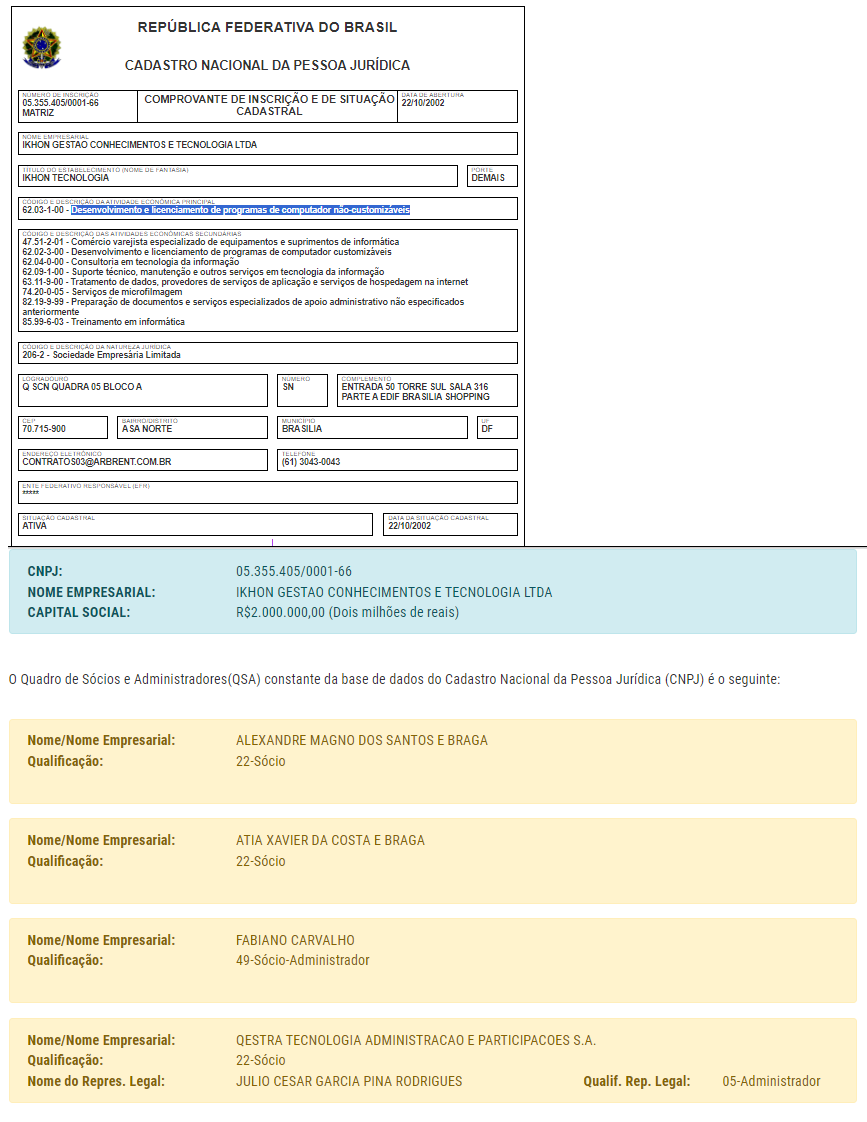Click the email CONTRATOS03@ARBRENT.COM.BR
The height and width of the screenshot is (1122, 867).
97,462
